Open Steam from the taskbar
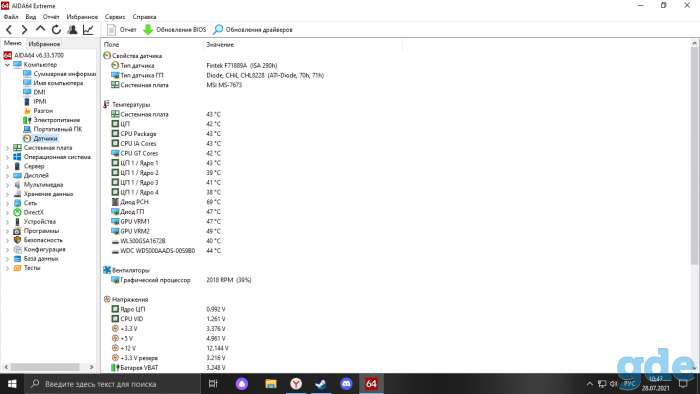 pyautogui.click(x=321, y=384)
